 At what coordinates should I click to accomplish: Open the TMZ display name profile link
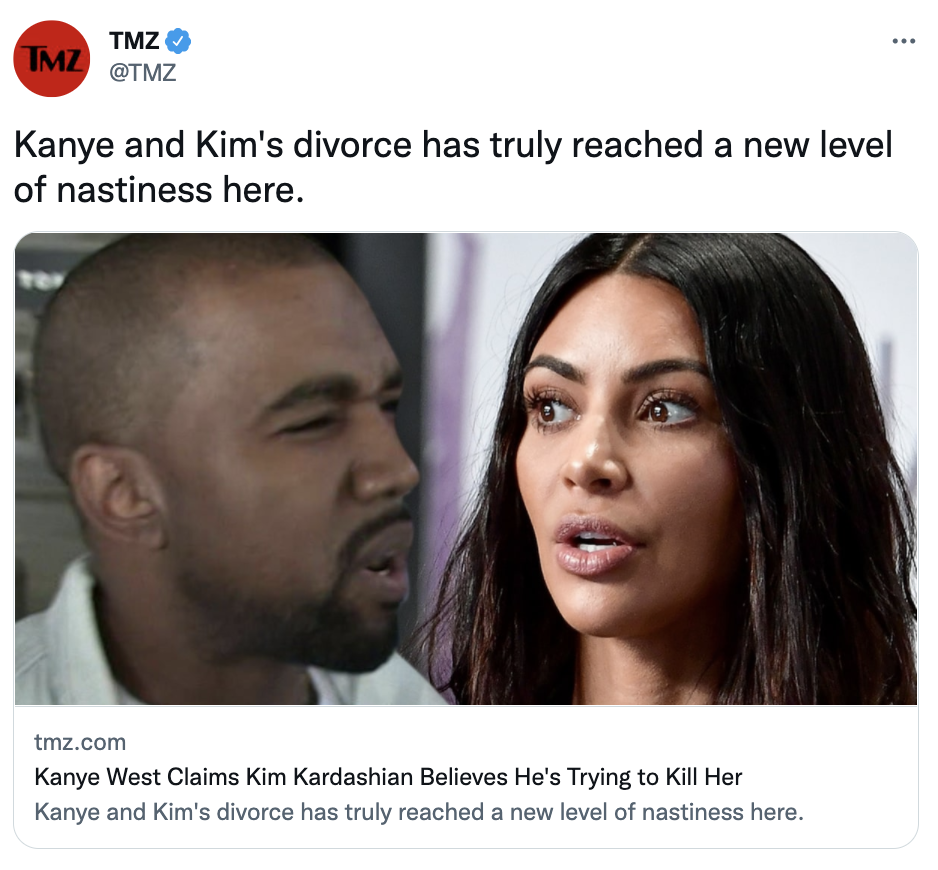click(x=134, y=41)
